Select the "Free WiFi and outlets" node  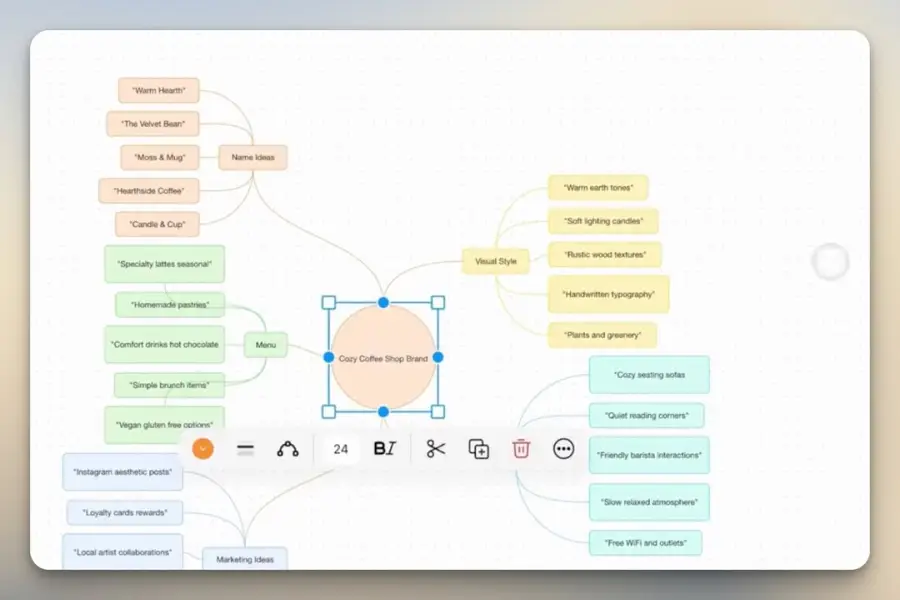pyautogui.click(x=645, y=543)
